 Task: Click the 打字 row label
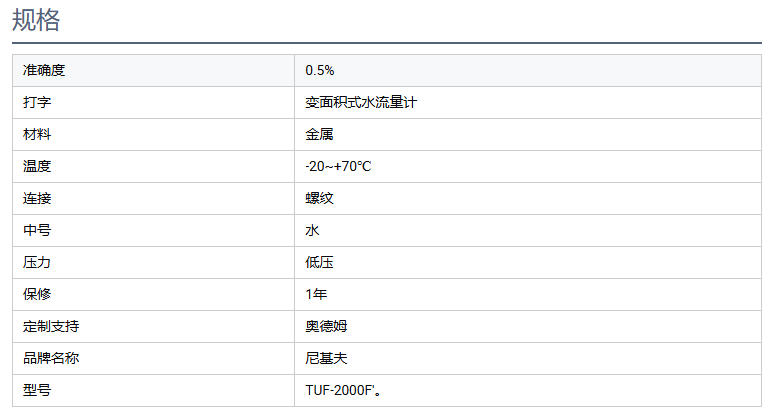click(37, 102)
